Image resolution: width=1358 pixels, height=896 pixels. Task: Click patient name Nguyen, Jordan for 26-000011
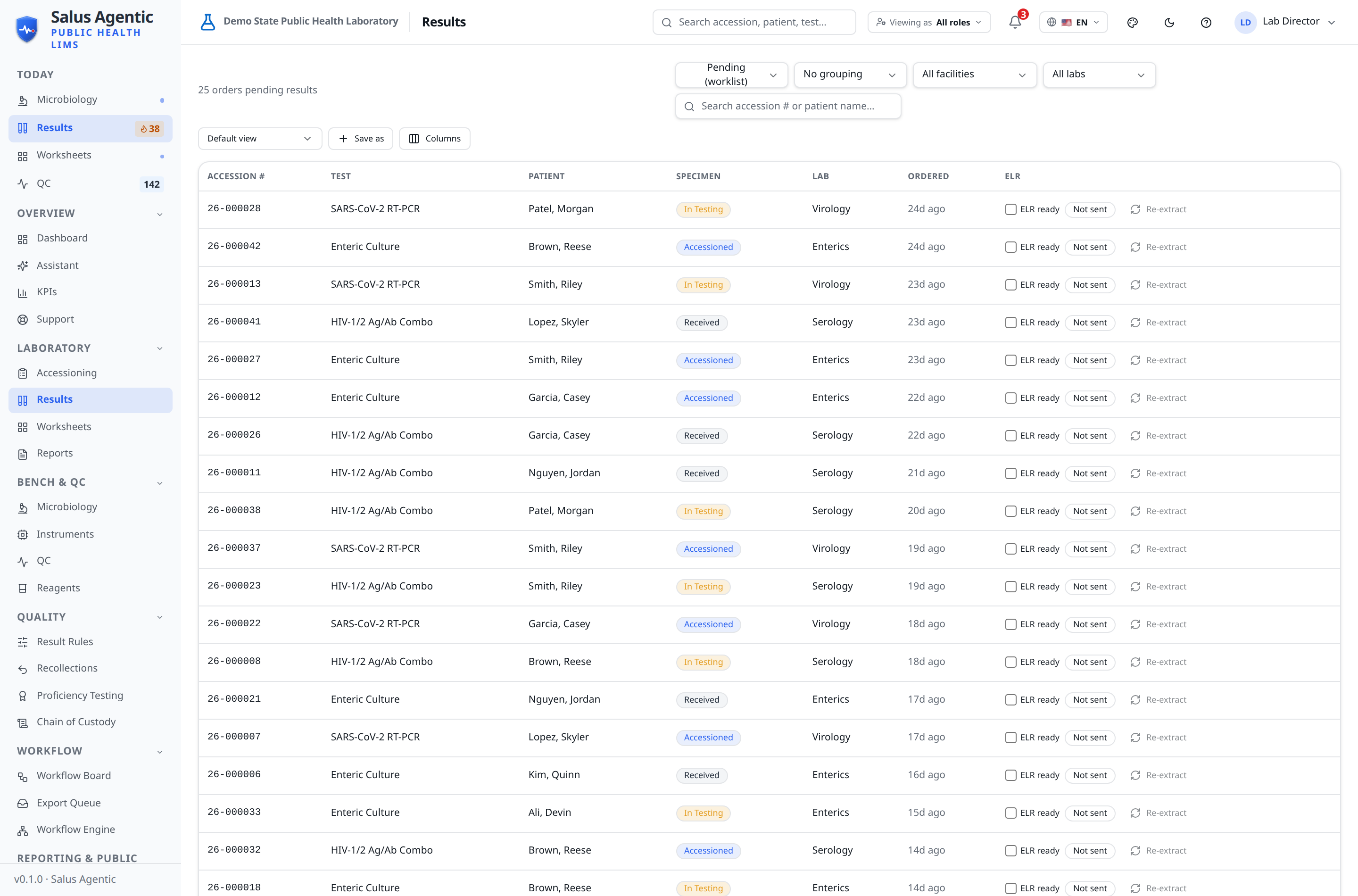click(564, 473)
